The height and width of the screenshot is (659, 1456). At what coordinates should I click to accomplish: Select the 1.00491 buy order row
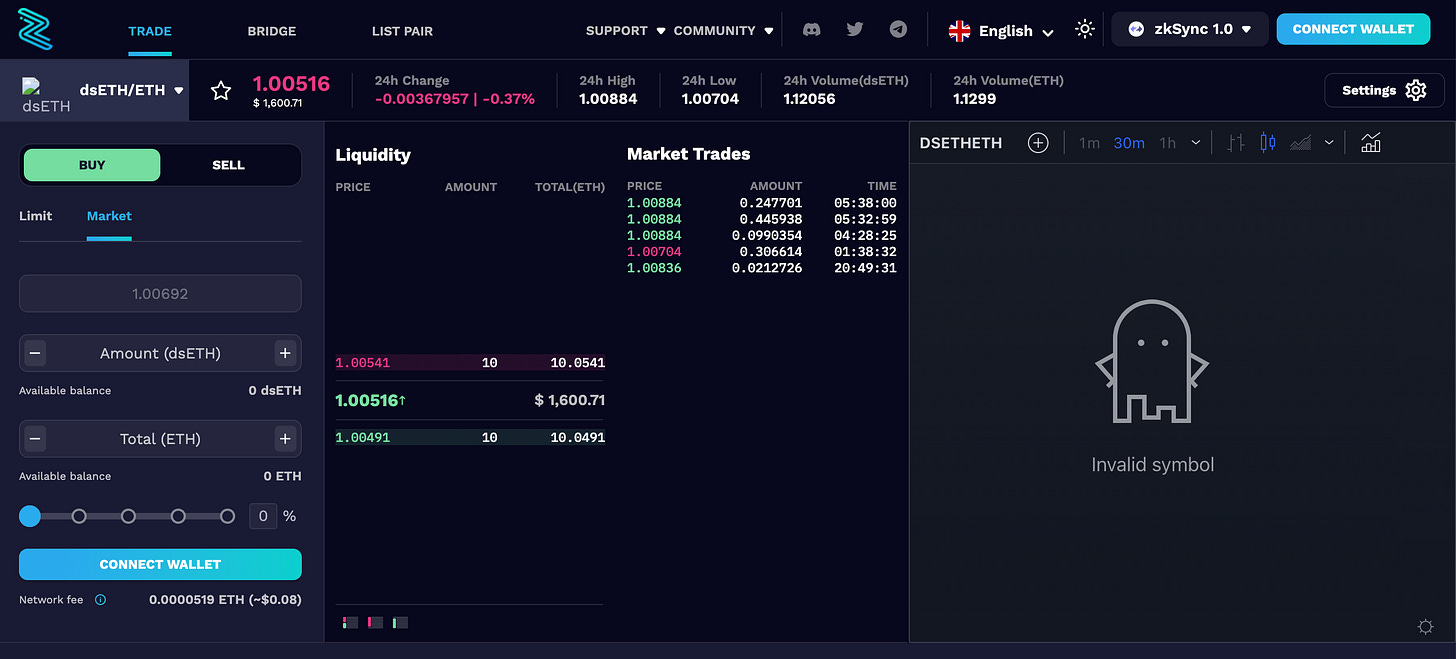click(x=470, y=437)
